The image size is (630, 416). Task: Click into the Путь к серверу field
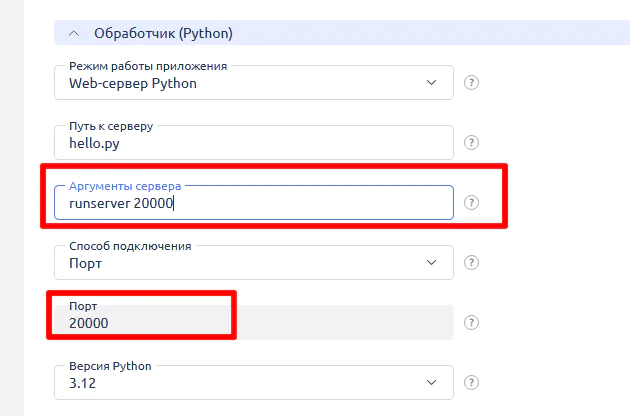click(254, 143)
